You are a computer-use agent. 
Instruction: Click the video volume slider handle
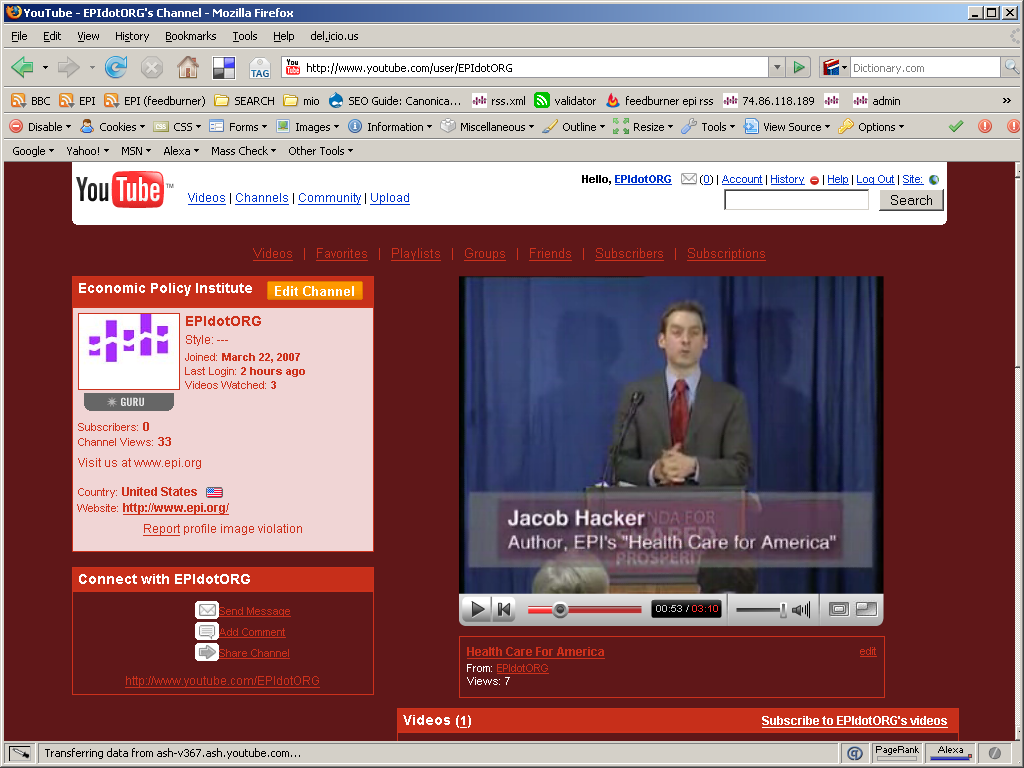point(783,610)
